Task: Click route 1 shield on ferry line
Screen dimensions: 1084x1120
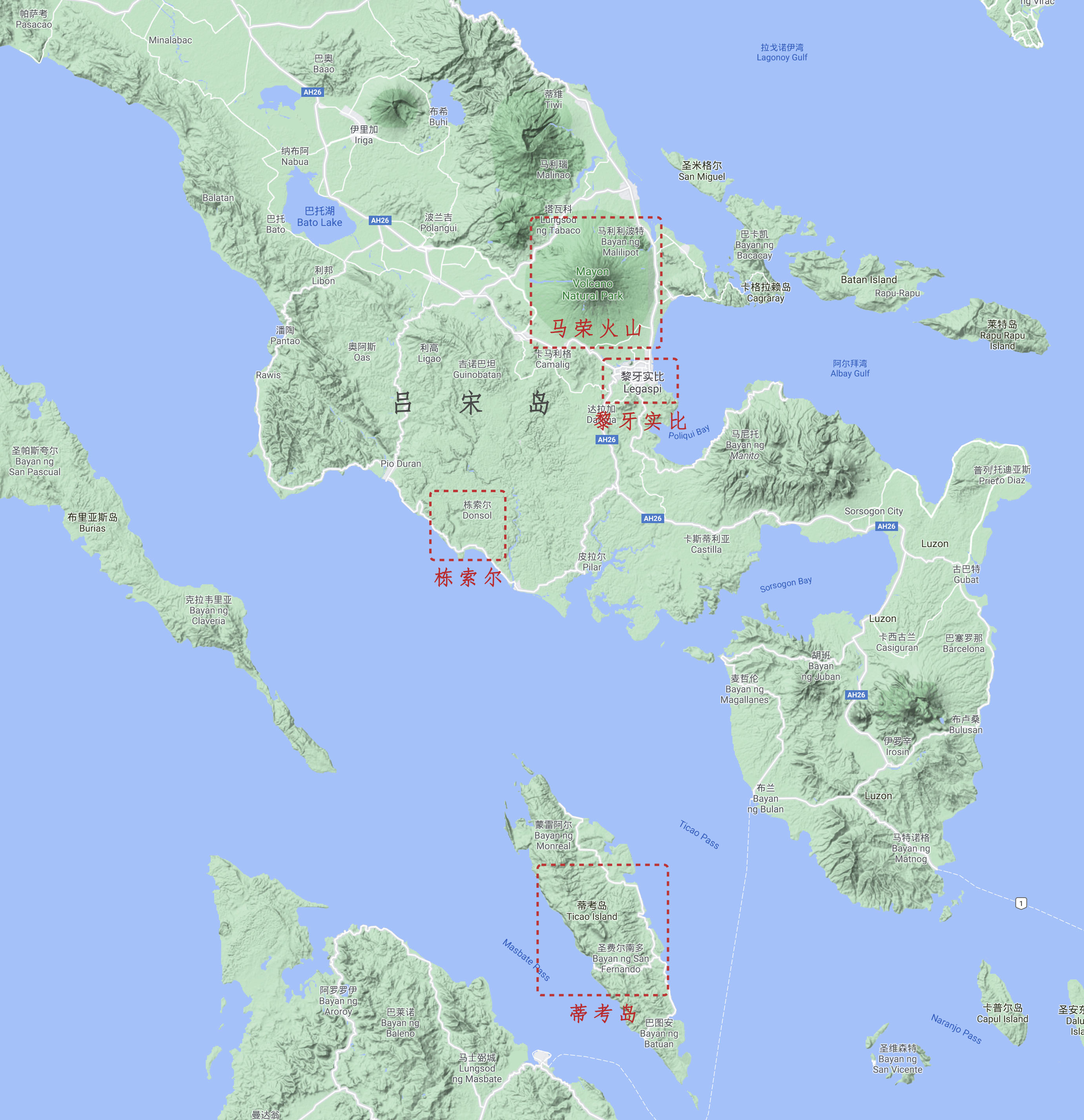Action: tap(1020, 904)
